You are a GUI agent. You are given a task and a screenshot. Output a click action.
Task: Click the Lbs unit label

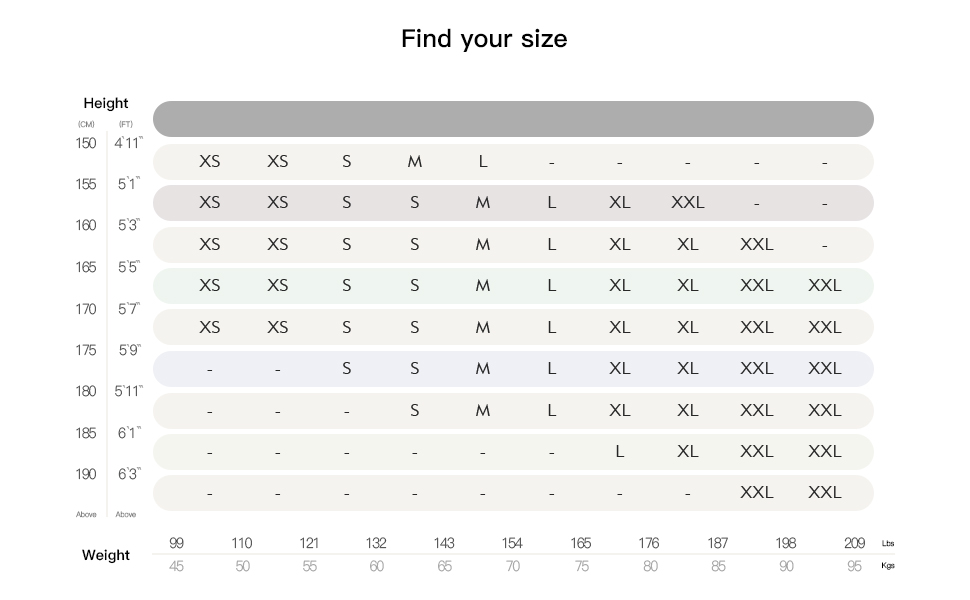[x=888, y=544]
